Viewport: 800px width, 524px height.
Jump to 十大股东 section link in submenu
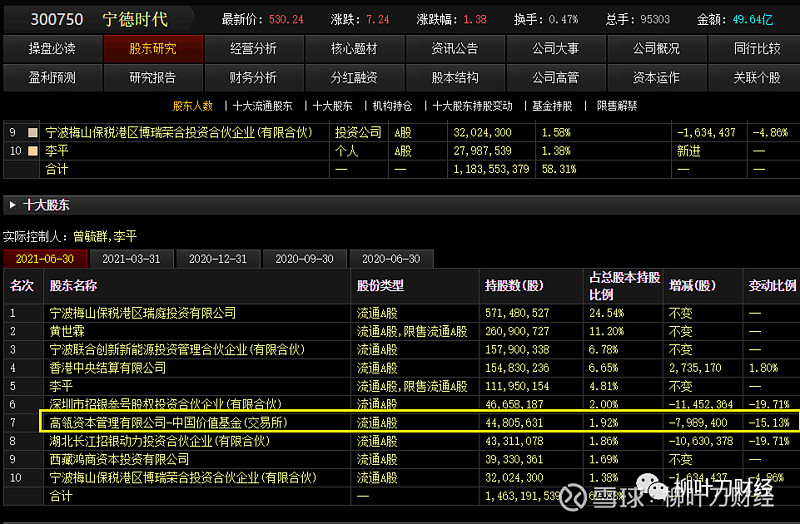[x=332, y=106]
